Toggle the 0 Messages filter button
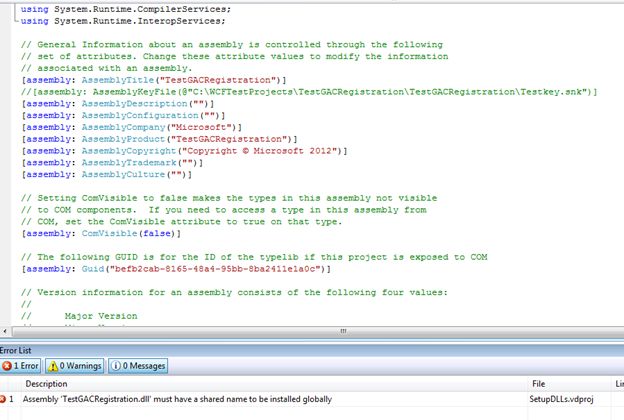624x420 pixels. pos(138,365)
